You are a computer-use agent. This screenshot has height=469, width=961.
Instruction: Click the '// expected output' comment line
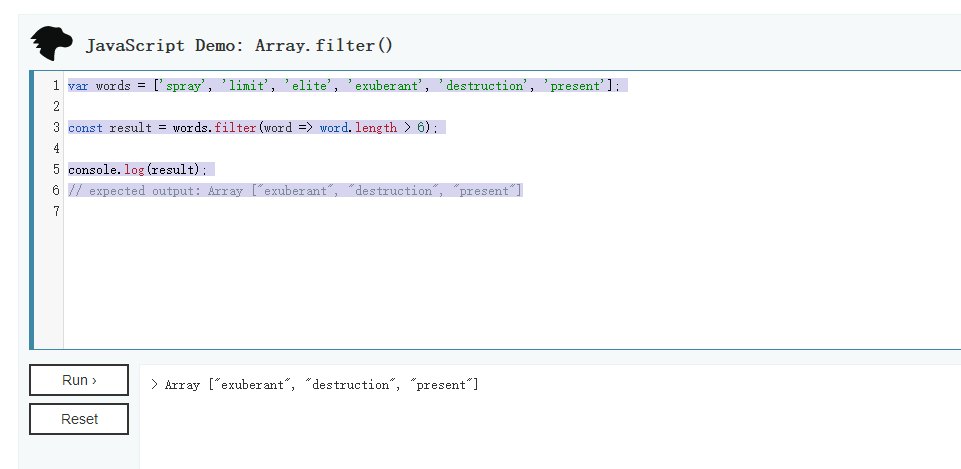coord(295,191)
